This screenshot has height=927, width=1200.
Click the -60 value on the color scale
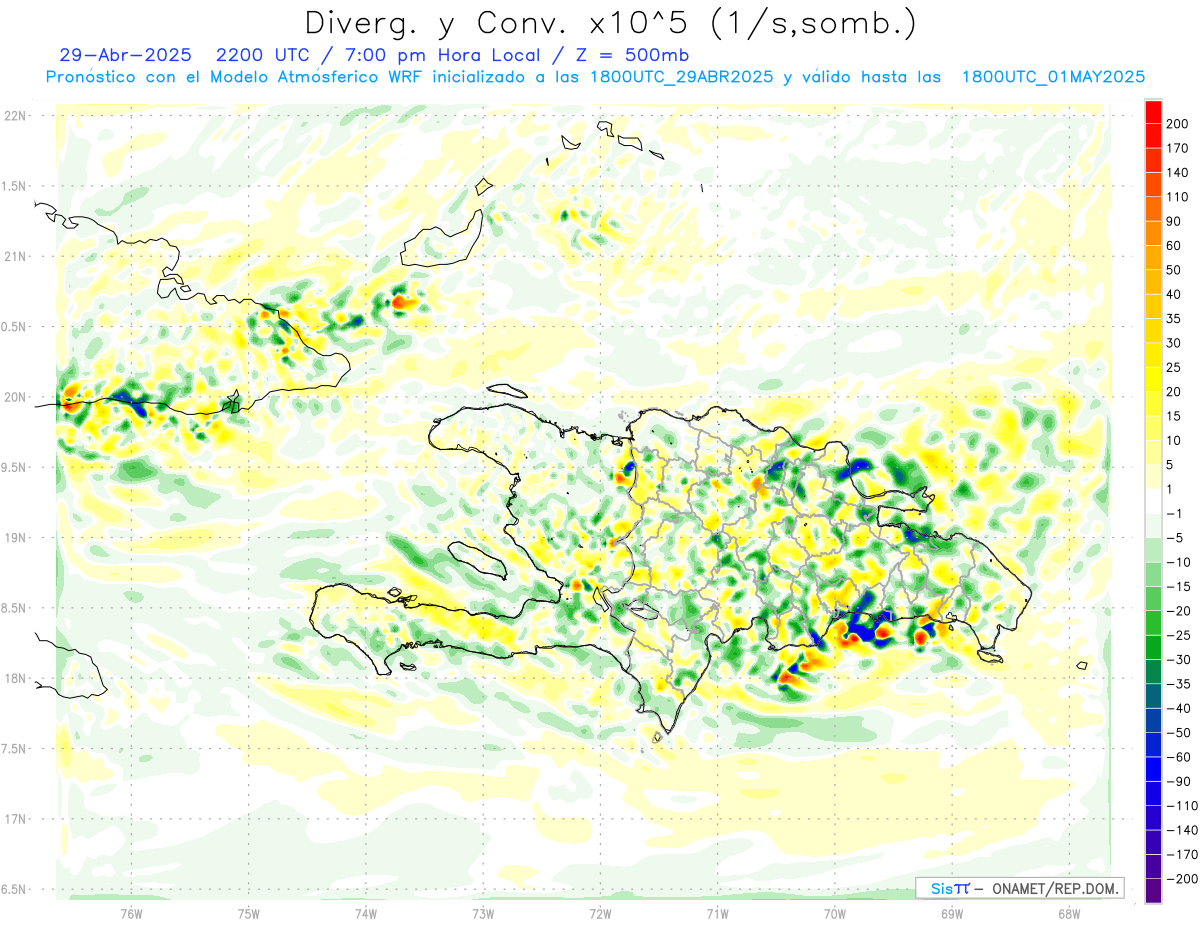point(1178,756)
